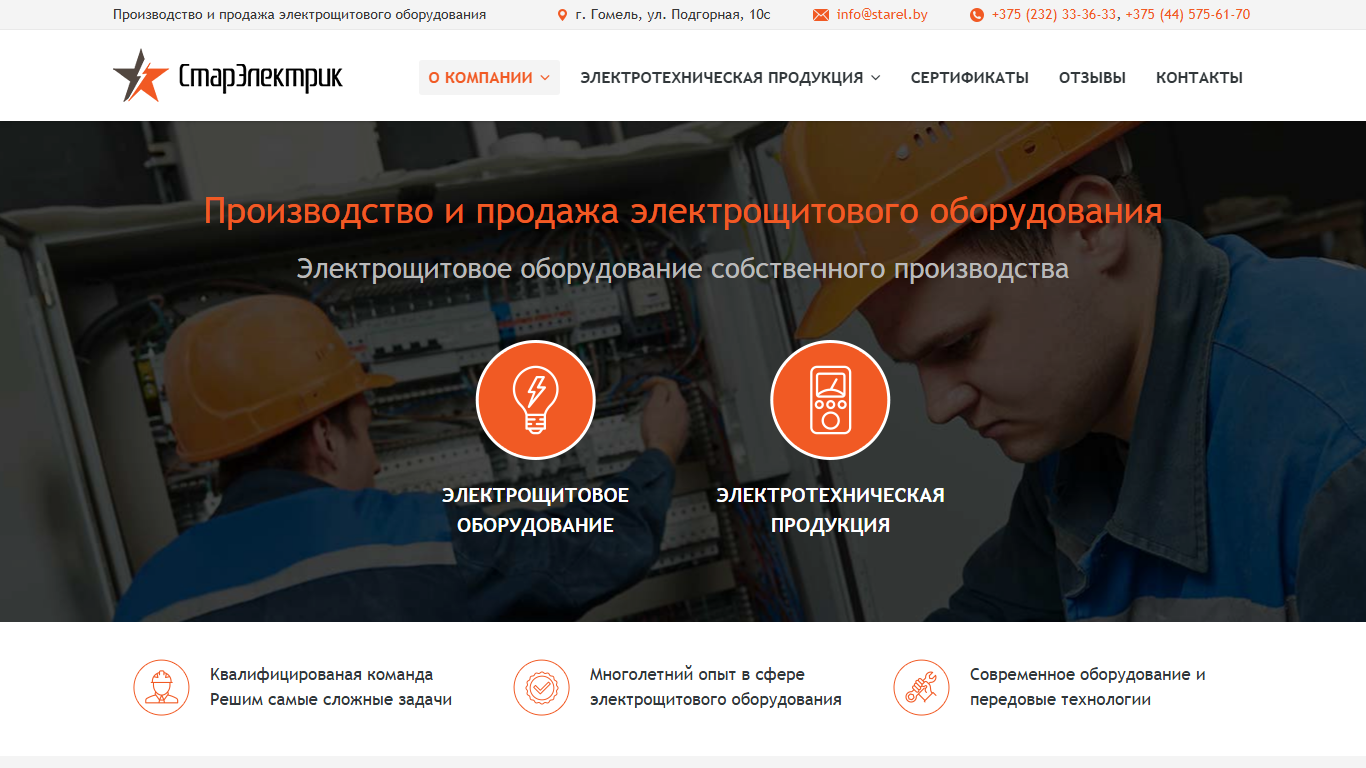Open the ОТЗЫВЫ menu item
1366x768 pixels.
(x=1092, y=78)
